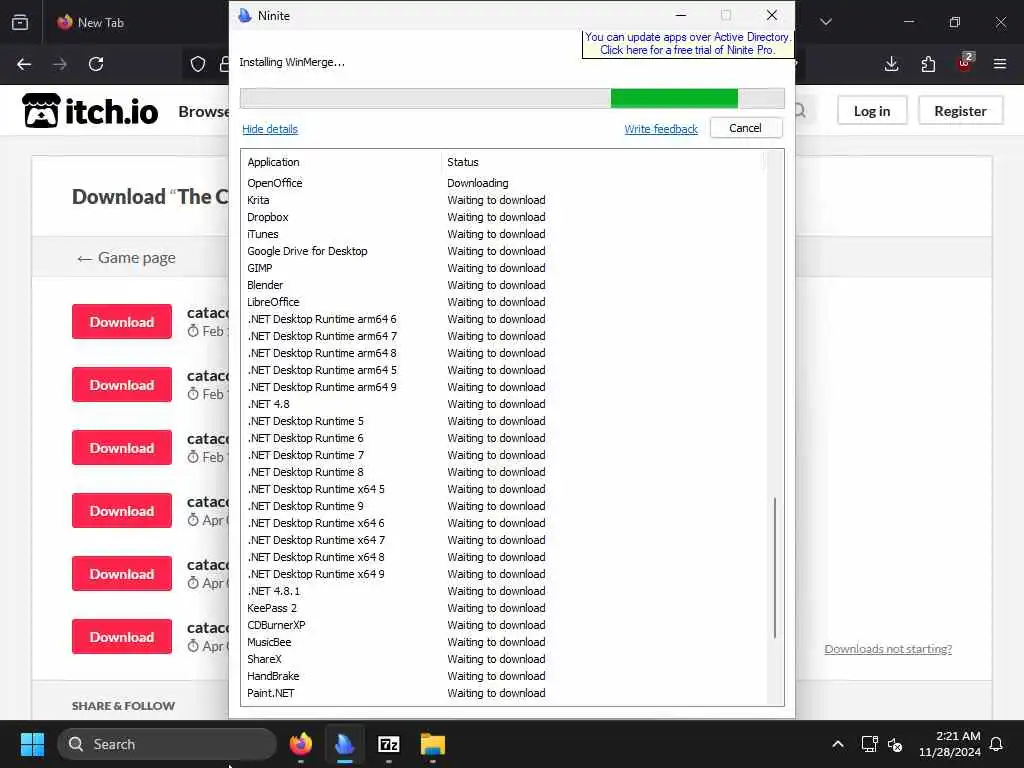This screenshot has height=768, width=1024.
Task: Click the Ninite Pro free trial banner
Action: pos(687,44)
